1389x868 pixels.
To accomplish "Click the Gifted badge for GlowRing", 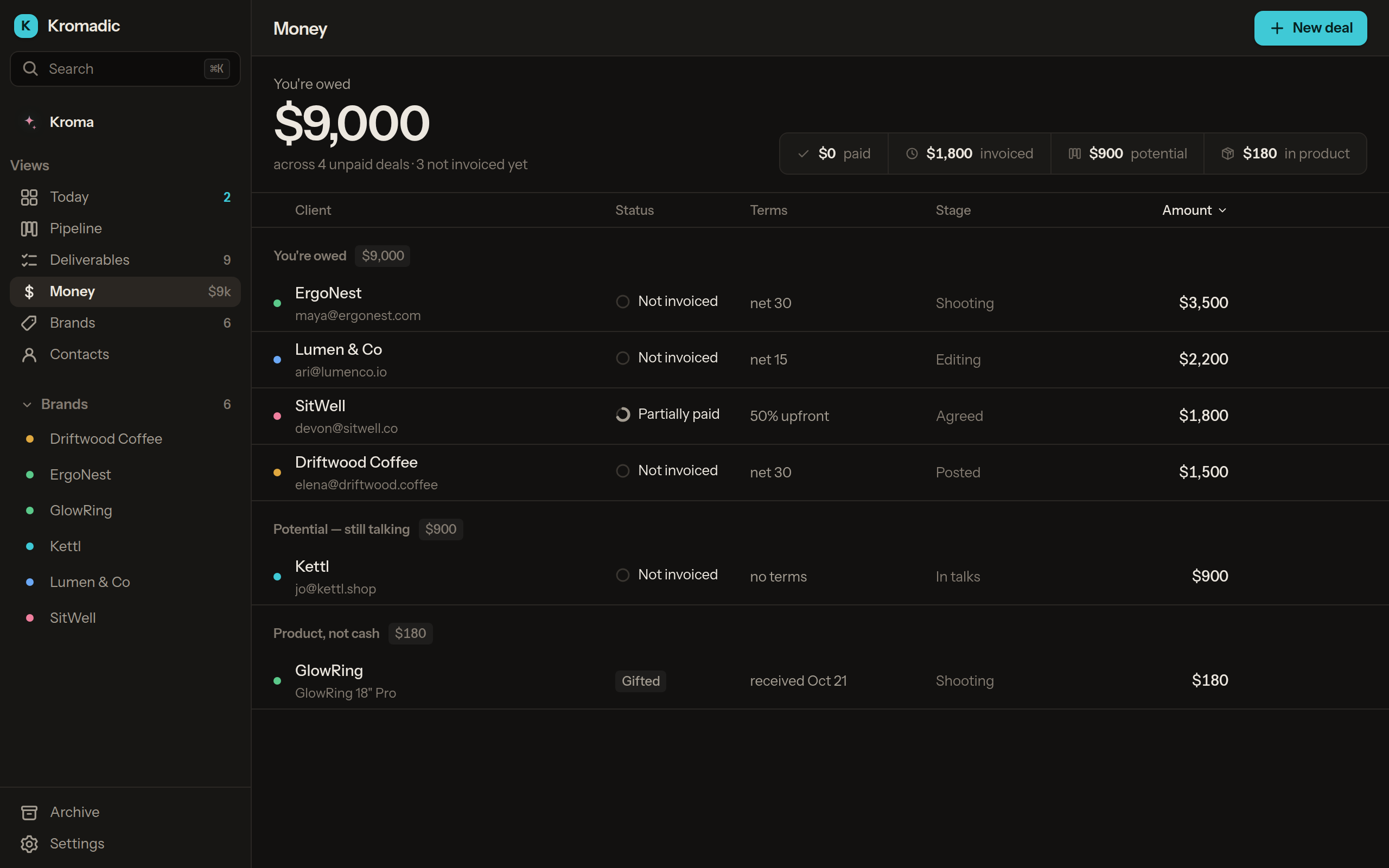I will coord(641,681).
